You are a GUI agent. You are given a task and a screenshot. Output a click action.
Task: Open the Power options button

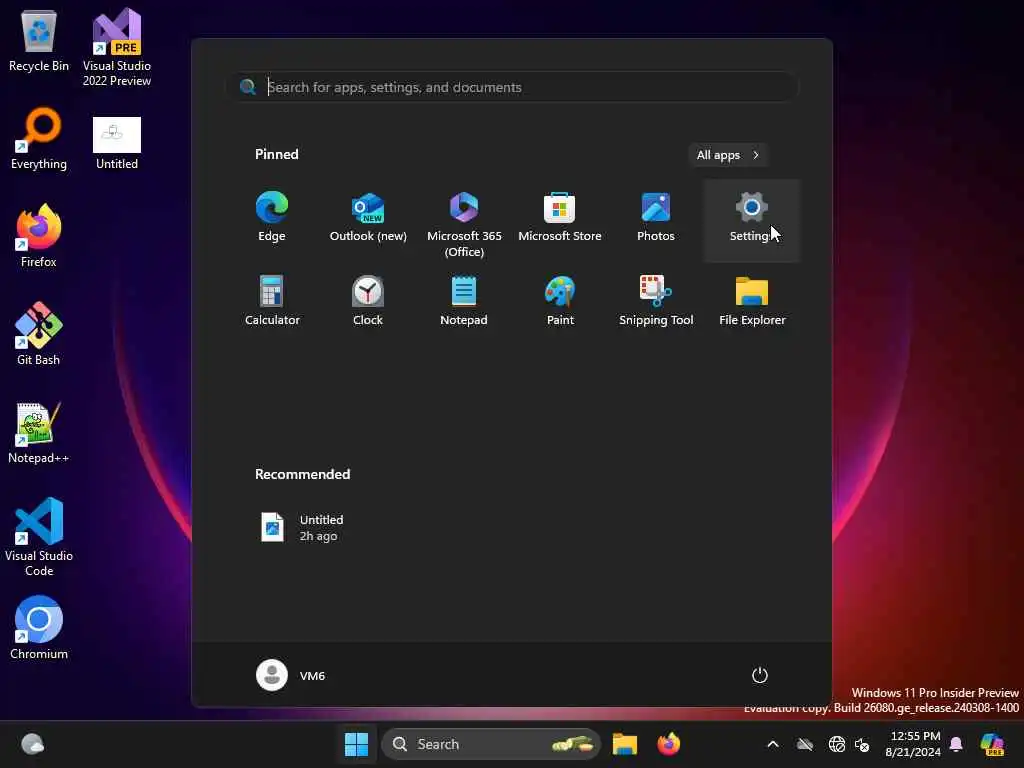(759, 675)
